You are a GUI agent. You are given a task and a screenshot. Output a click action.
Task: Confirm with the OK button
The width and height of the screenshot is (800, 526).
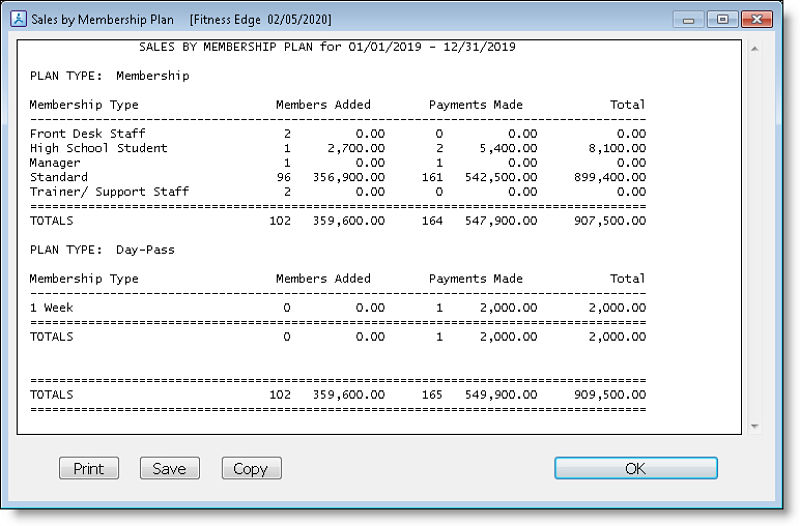pos(636,468)
